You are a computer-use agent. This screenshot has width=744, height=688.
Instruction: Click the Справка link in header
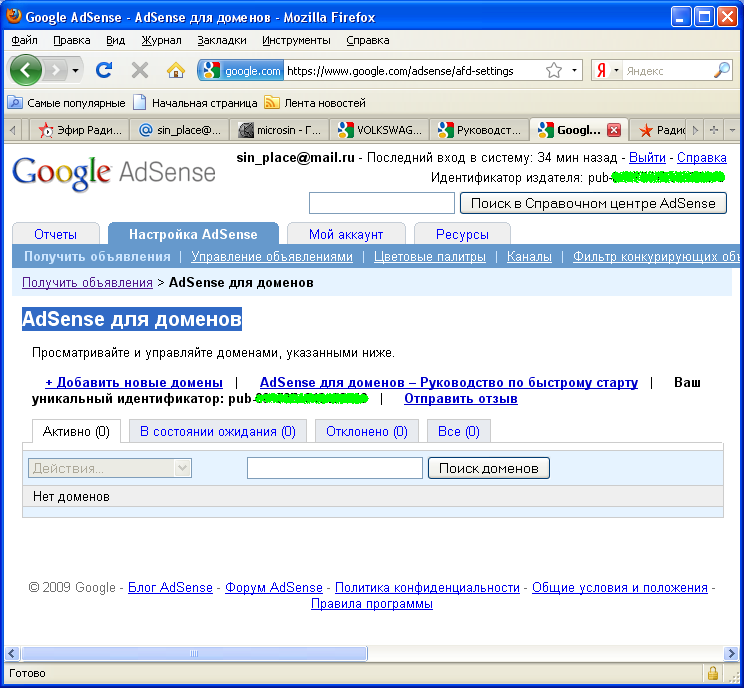pos(702,158)
